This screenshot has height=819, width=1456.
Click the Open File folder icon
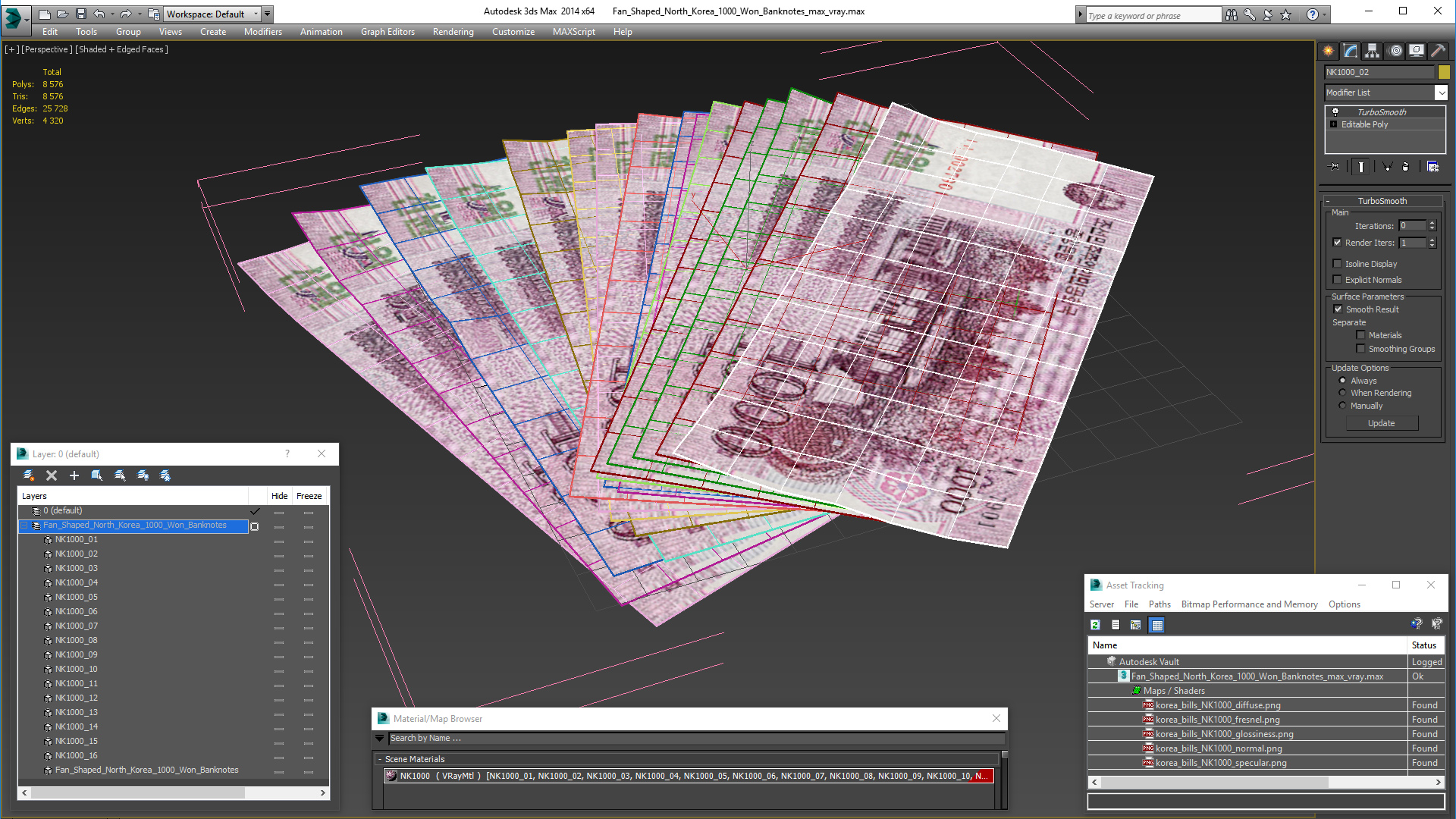click(x=63, y=14)
